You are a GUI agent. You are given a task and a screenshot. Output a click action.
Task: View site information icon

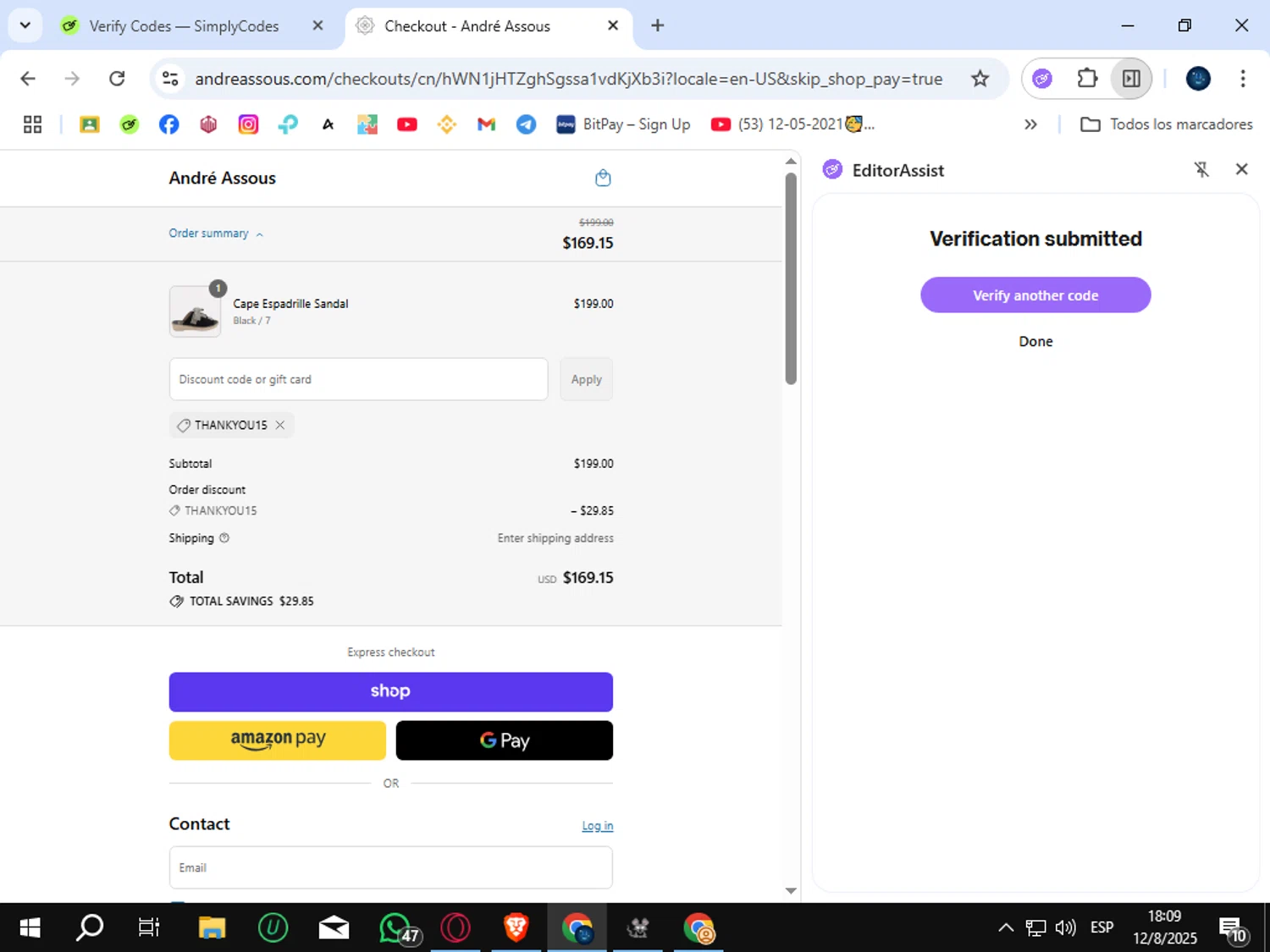click(170, 79)
